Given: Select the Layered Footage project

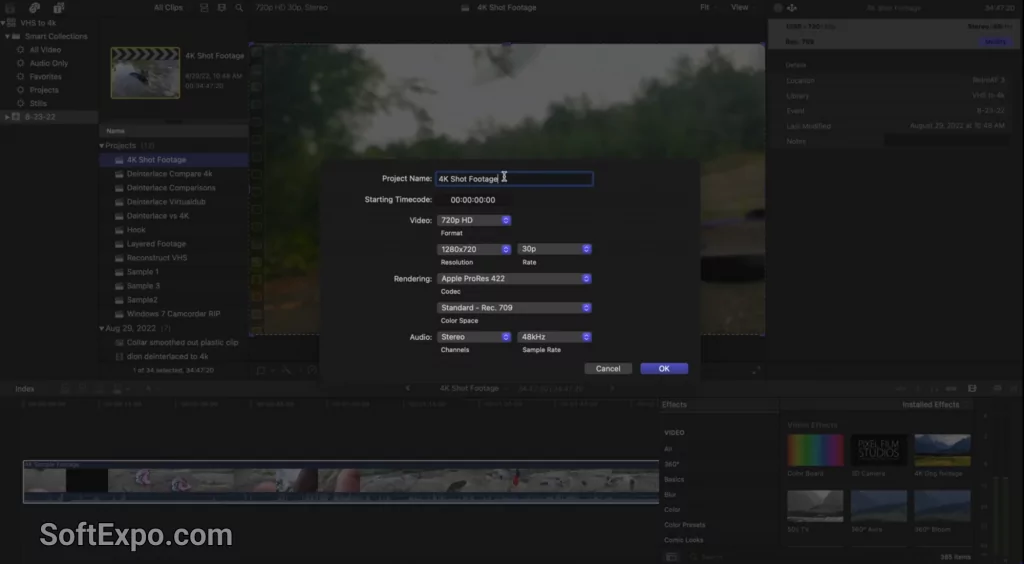Looking at the screenshot, I should pos(156,244).
